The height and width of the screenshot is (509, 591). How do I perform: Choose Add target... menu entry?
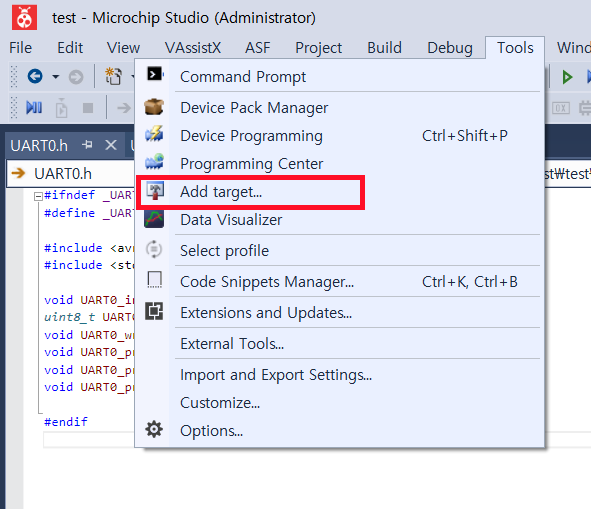click(x=340, y=192)
